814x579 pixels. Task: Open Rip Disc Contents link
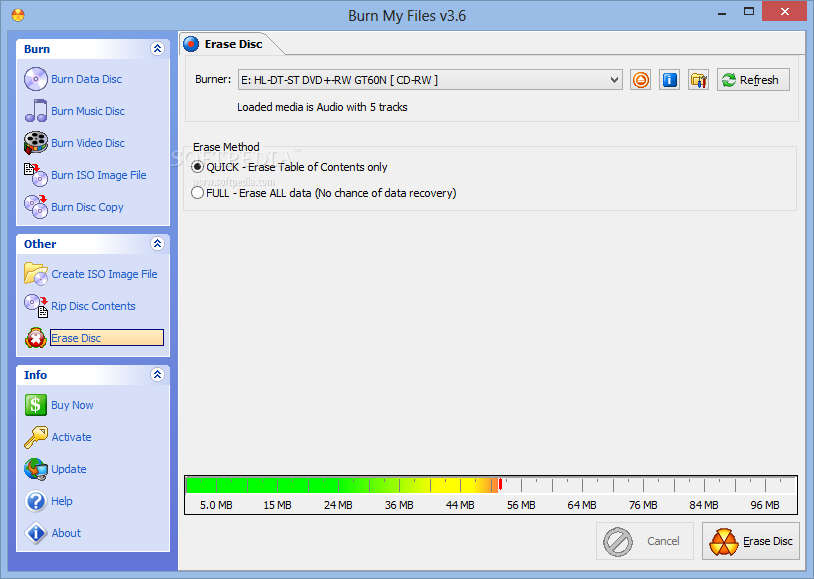[93, 306]
